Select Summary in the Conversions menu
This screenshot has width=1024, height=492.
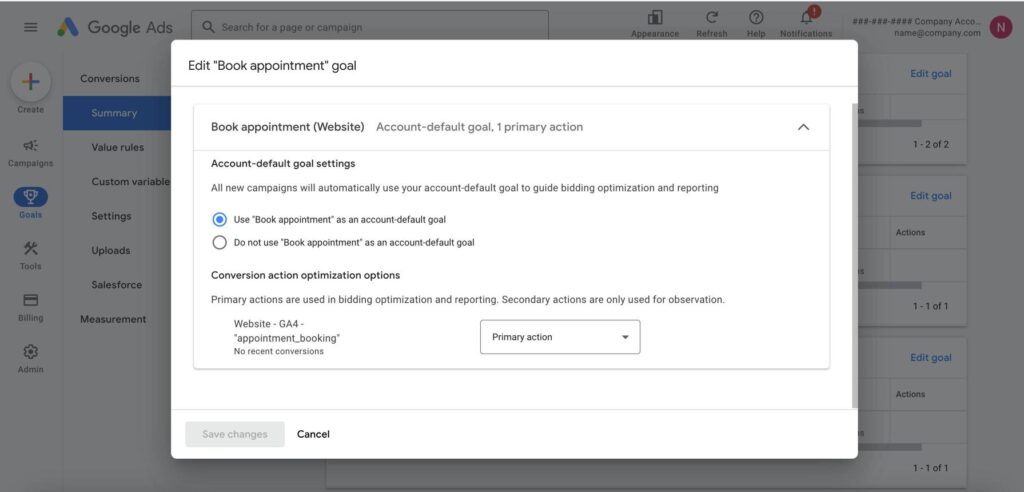(x=117, y=113)
